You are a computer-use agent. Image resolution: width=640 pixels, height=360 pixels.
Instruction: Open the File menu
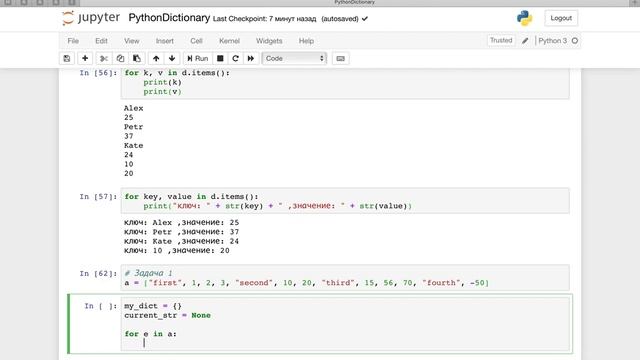[73, 41]
